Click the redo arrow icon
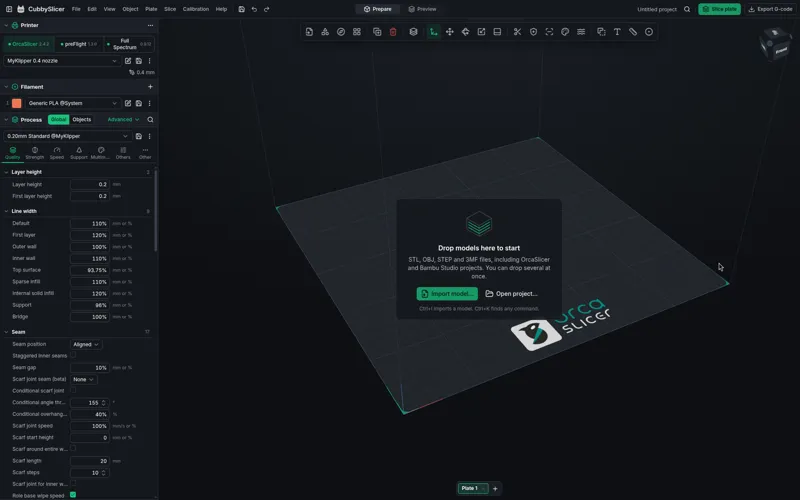 [x=266, y=9]
